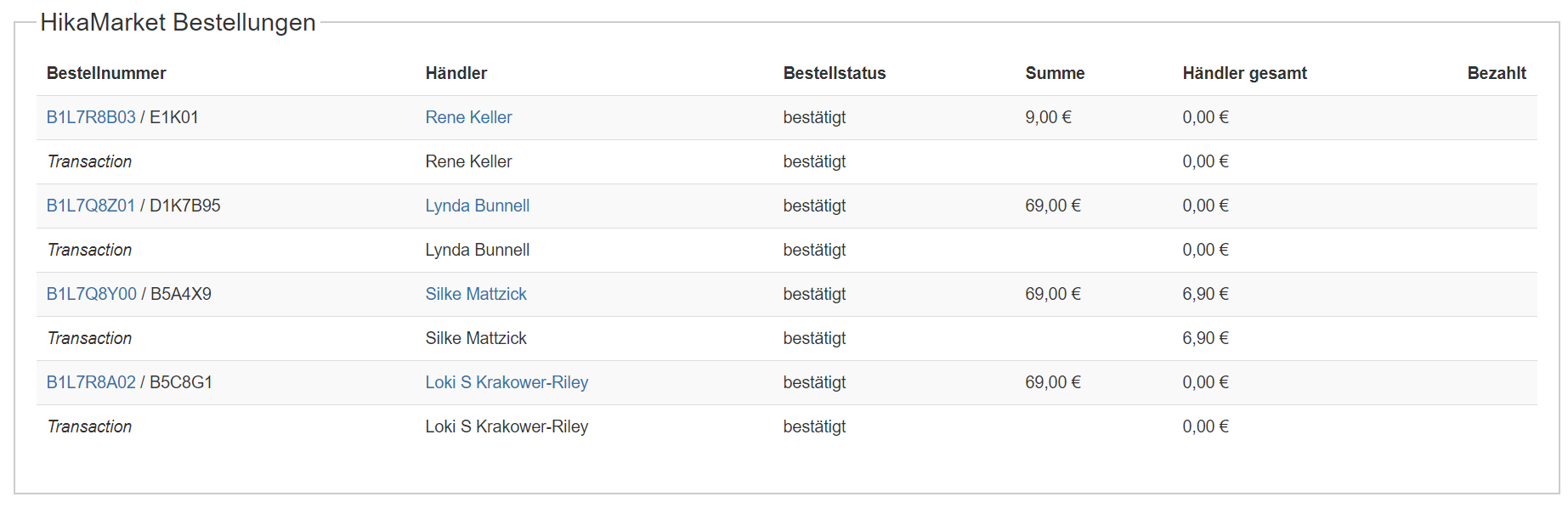Click invoice code D1K7B95
This screenshot has width=1568, height=508.
pyautogui.click(x=185, y=206)
